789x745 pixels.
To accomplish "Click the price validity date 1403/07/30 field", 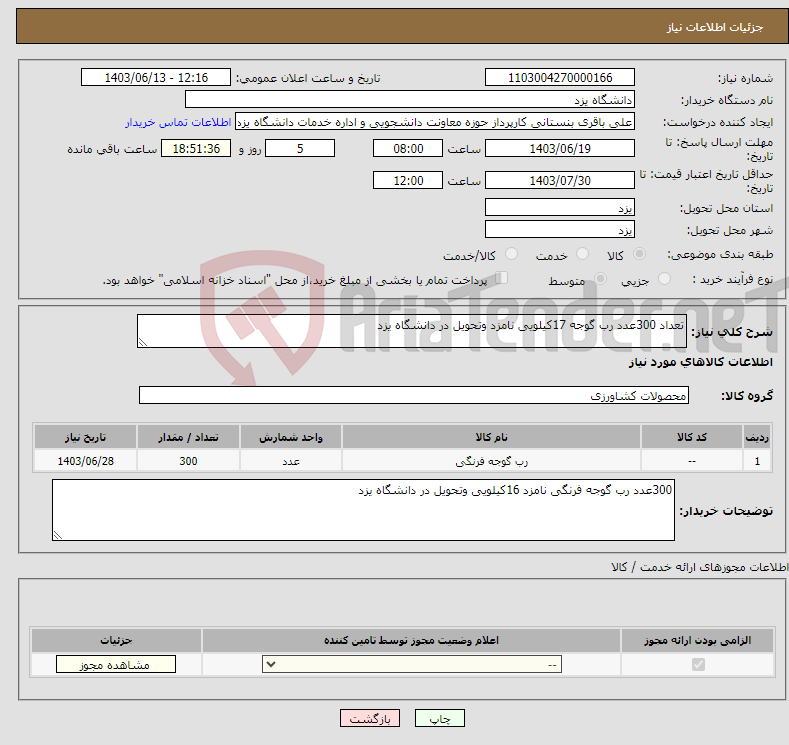I will pyautogui.click(x=560, y=180).
